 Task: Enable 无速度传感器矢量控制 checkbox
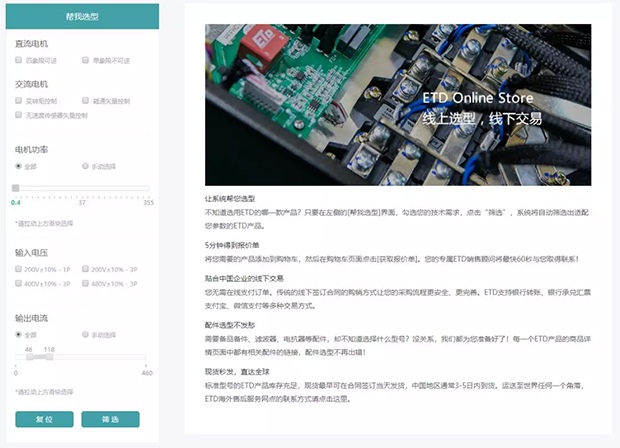[x=18, y=115]
